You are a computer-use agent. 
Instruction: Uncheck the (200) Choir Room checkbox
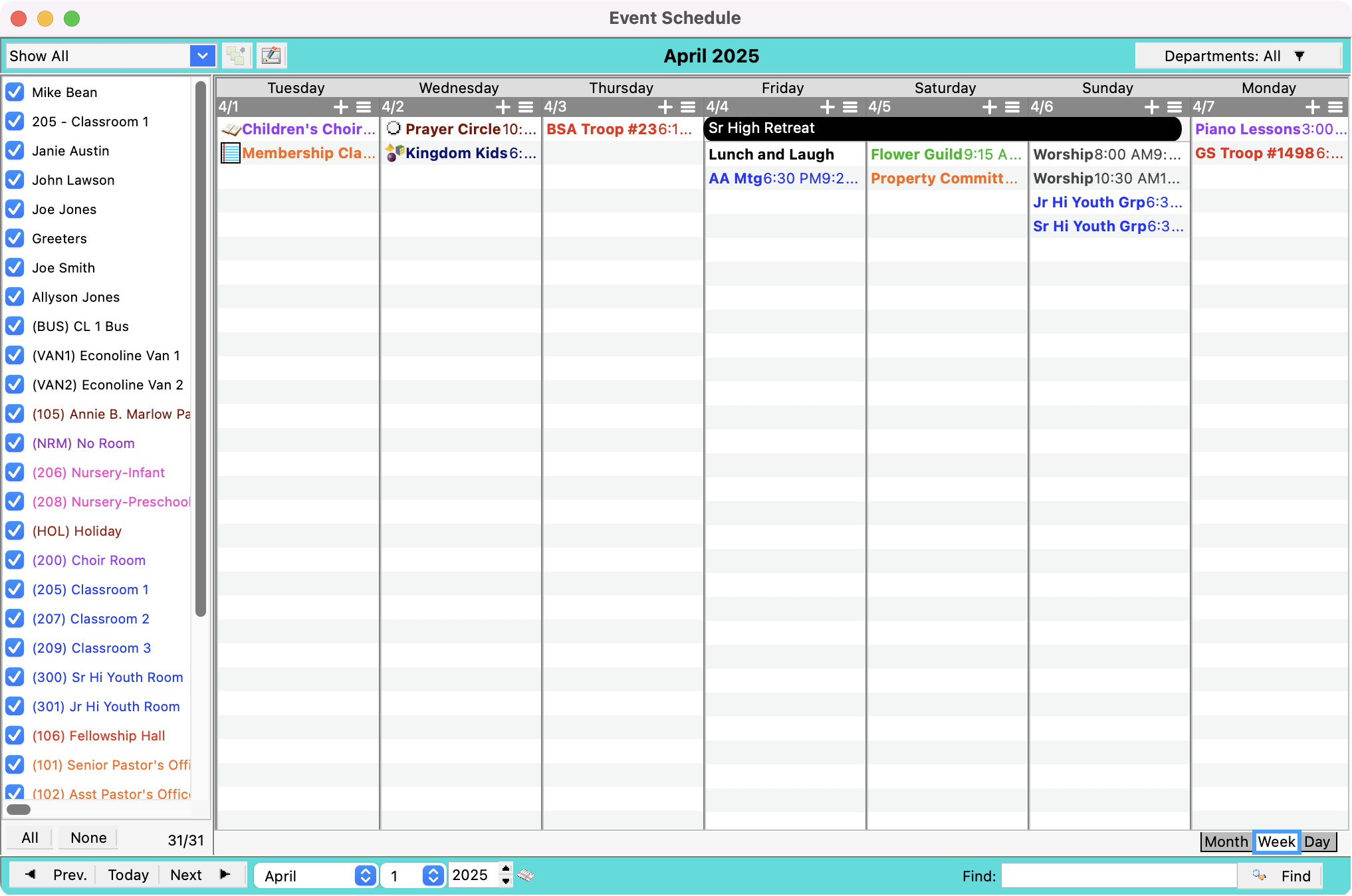point(15,560)
